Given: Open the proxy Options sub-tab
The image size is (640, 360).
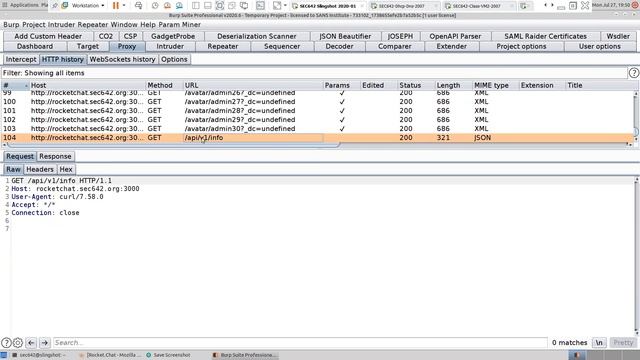Looking at the screenshot, I should pyautogui.click(x=174, y=59).
